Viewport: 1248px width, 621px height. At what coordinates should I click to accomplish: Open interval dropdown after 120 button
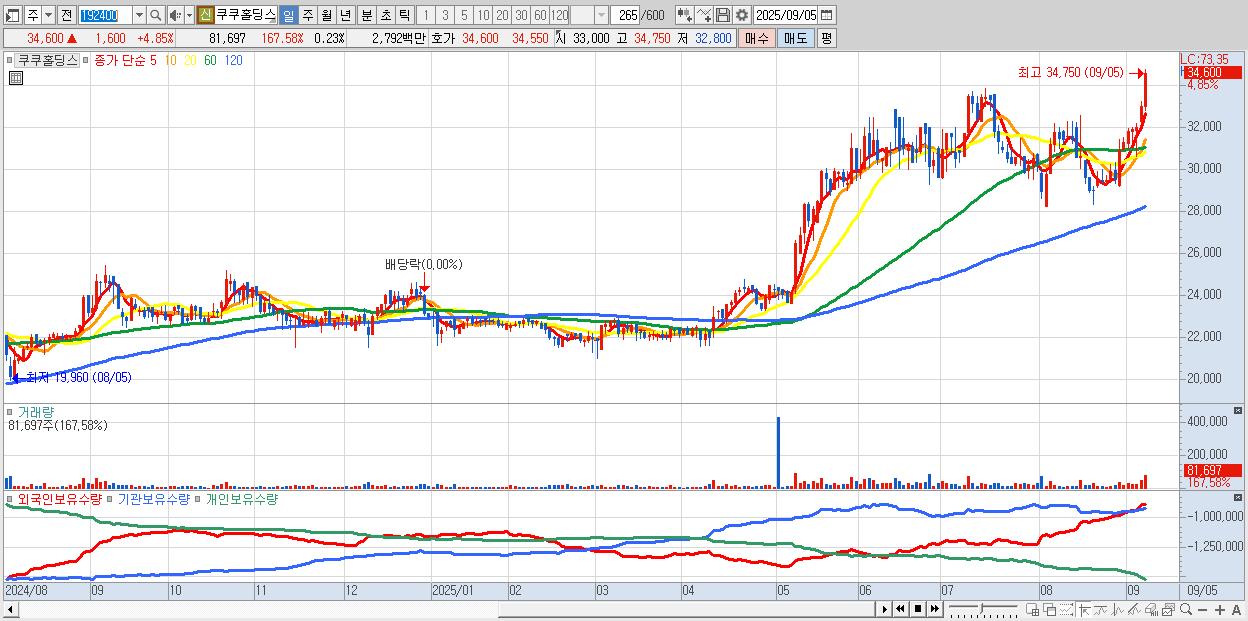pyautogui.click(x=601, y=15)
